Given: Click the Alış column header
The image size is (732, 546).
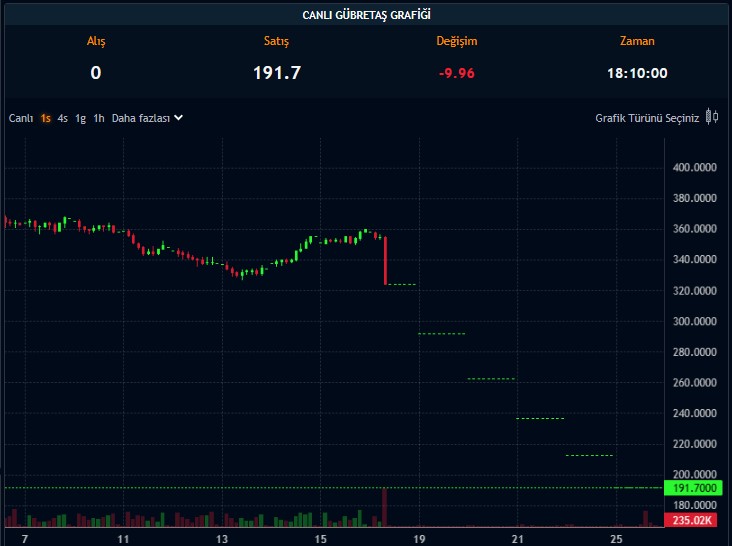Looking at the screenshot, I should (x=96, y=41).
